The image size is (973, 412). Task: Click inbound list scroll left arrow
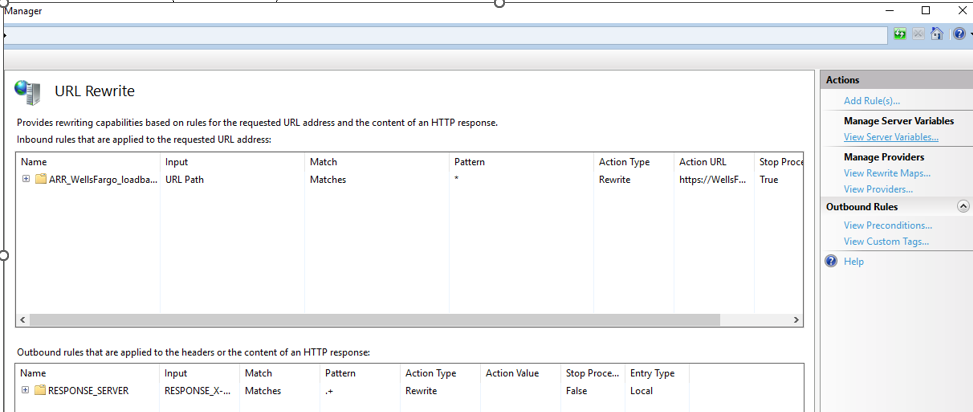point(22,320)
